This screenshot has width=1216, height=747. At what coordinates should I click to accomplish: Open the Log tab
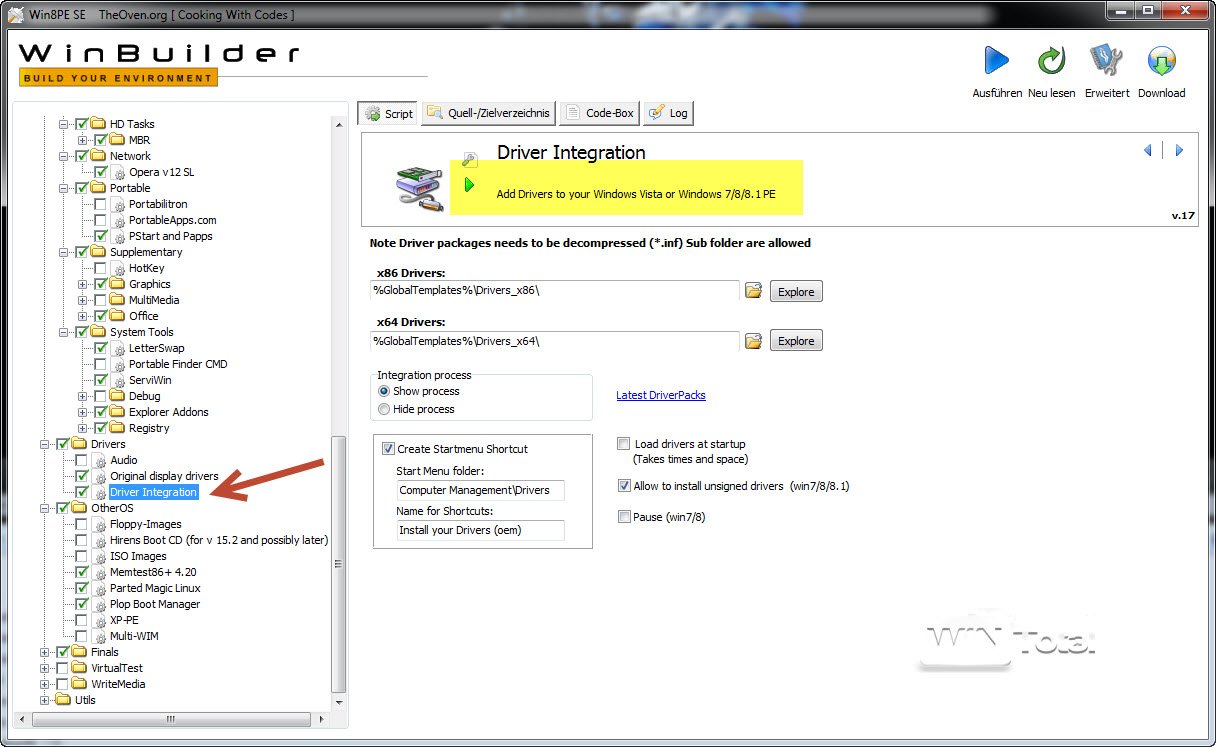668,113
